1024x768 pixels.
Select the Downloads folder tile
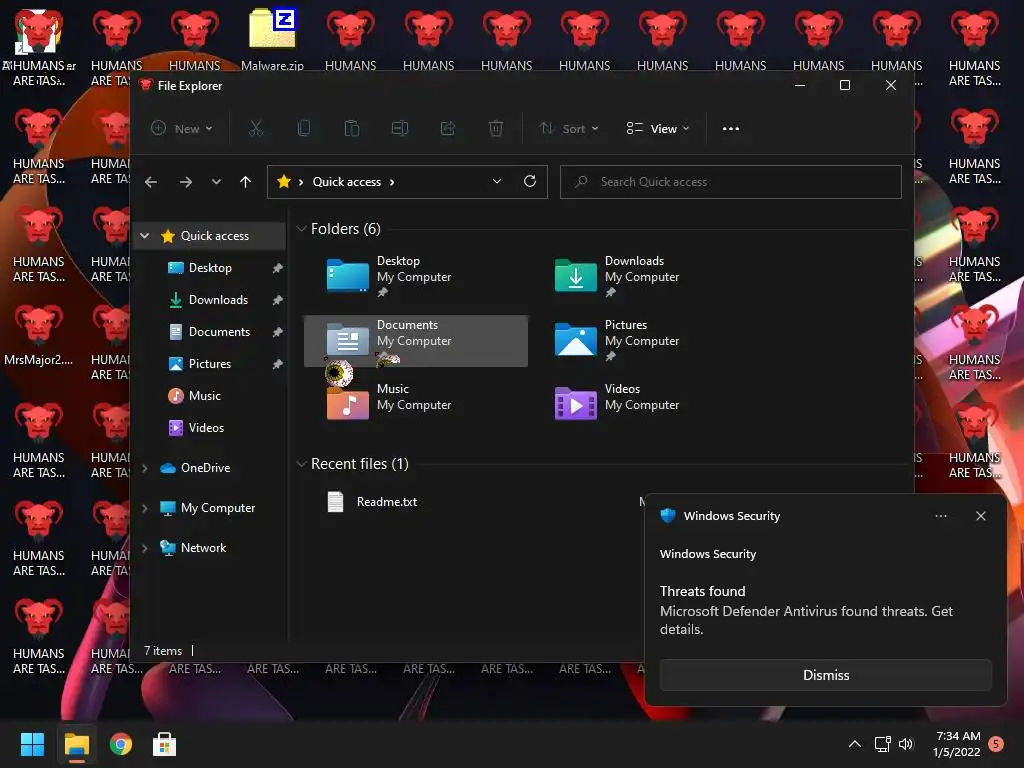point(643,276)
